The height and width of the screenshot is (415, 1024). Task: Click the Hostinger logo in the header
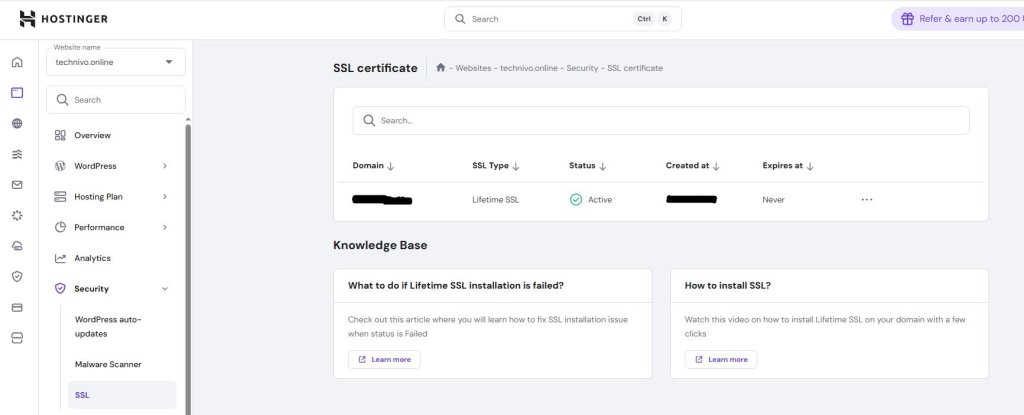pos(63,19)
